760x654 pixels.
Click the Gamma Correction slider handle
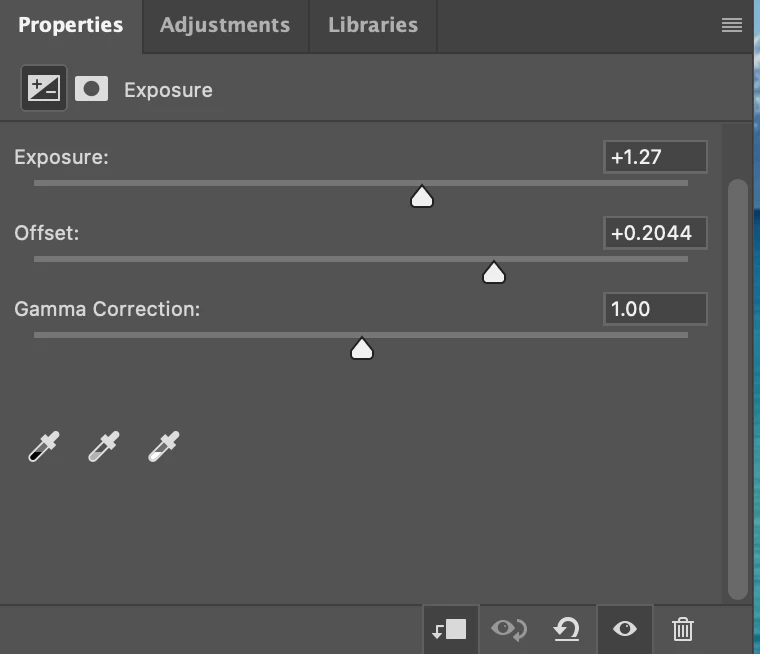362,348
